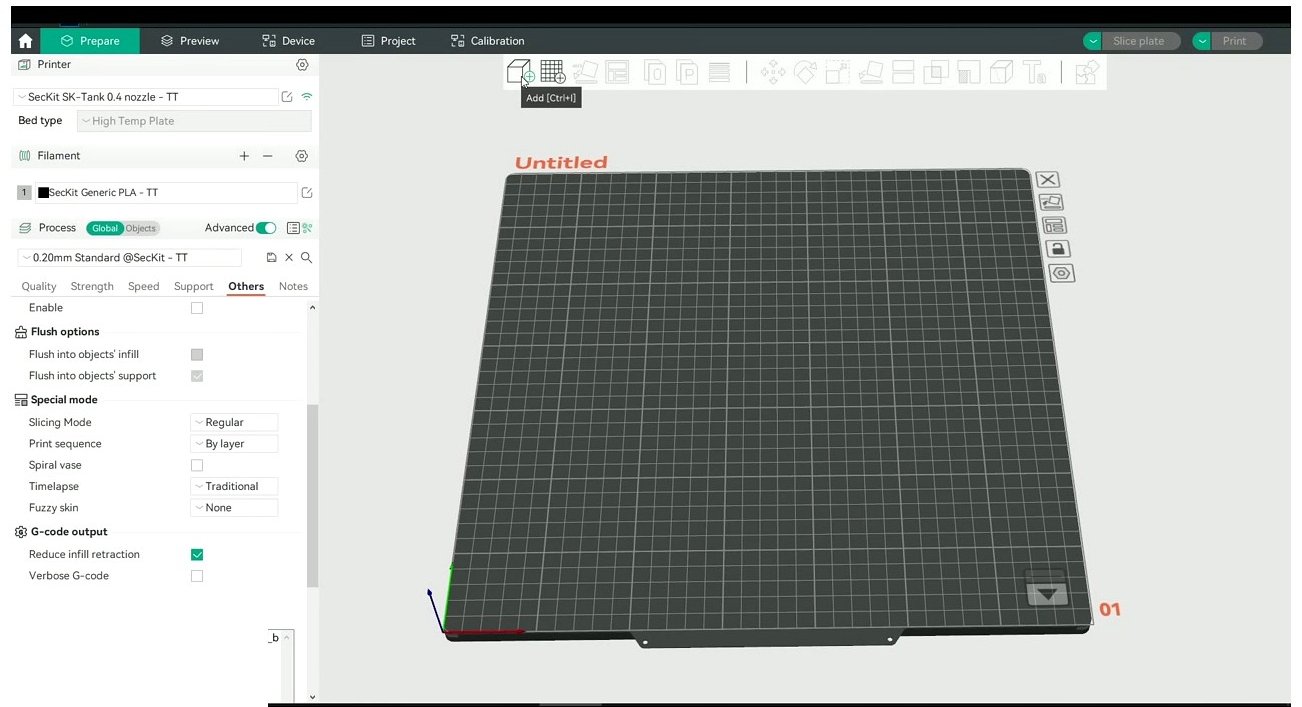Add a filament with the plus icon
Screen dimensions: 1302x707
[x=244, y=156]
